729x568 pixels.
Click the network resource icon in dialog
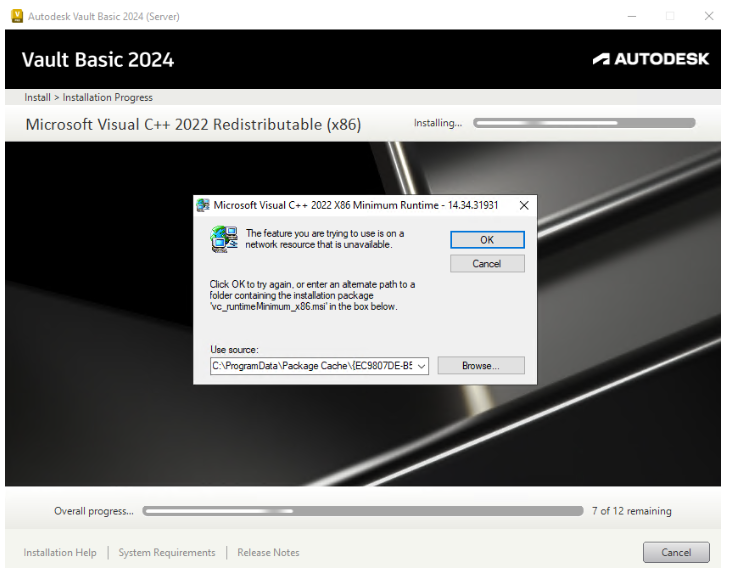[x=224, y=239]
